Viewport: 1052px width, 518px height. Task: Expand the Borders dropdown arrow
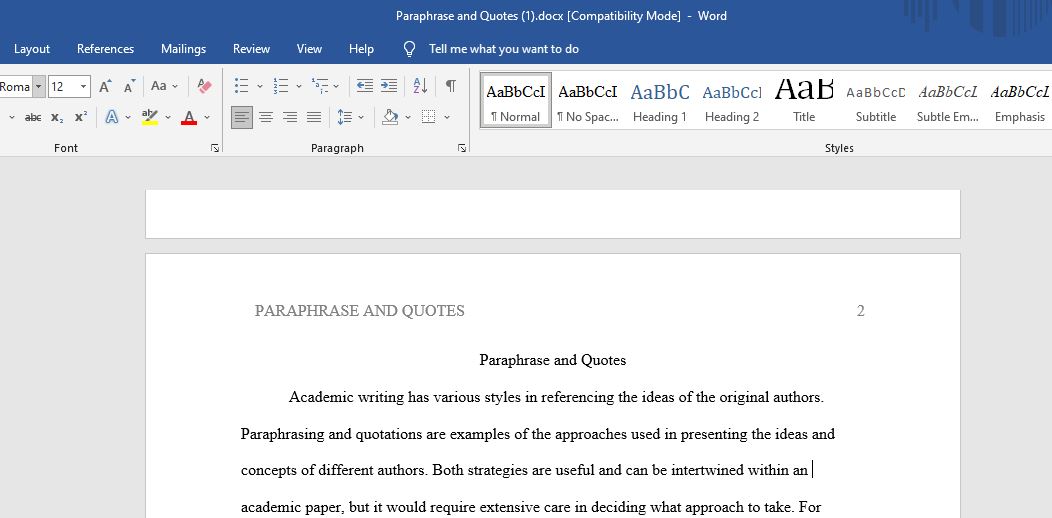point(447,117)
